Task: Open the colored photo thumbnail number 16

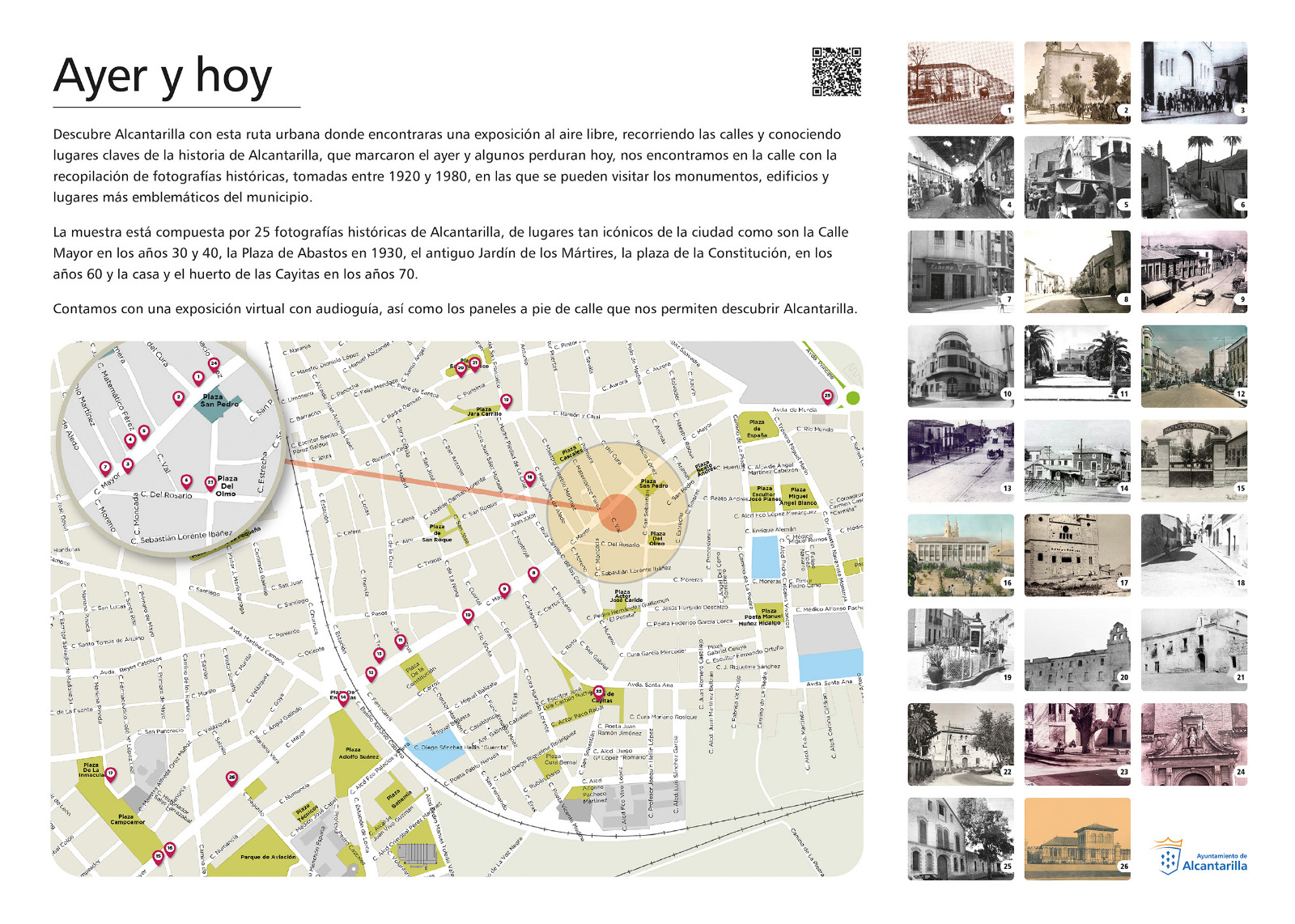Action: click(x=961, y=555)
